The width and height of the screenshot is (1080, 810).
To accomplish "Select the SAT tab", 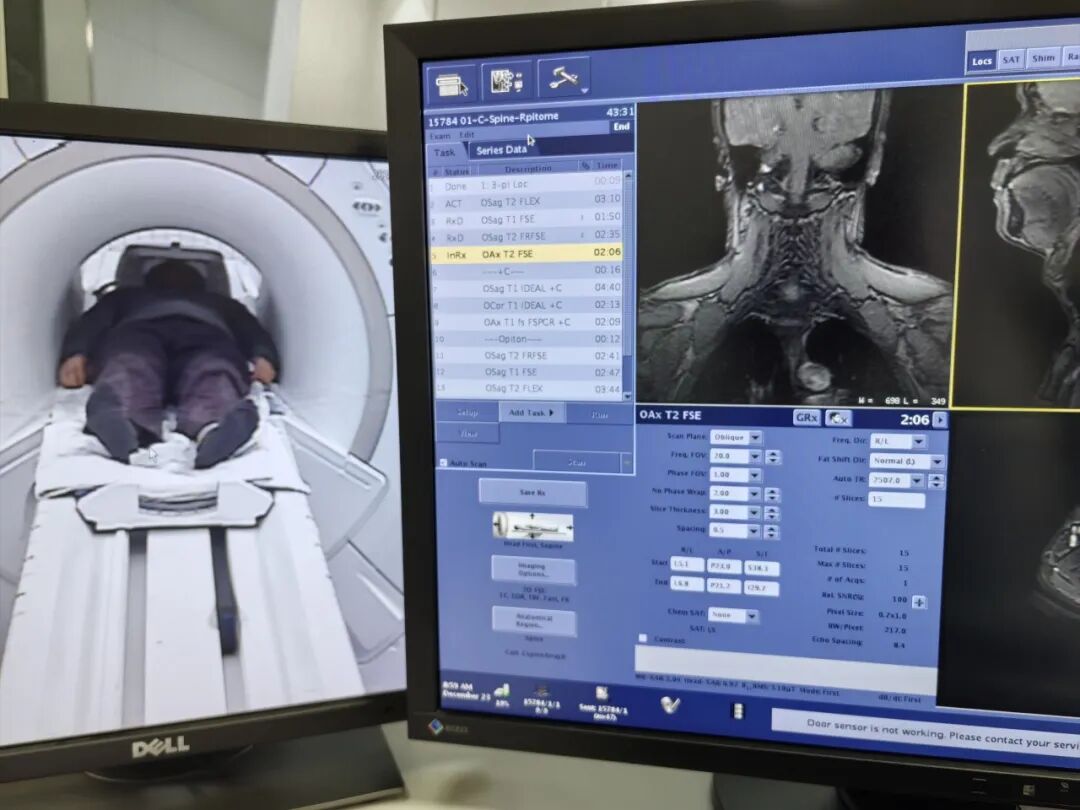I will [x=1011, y=59].
